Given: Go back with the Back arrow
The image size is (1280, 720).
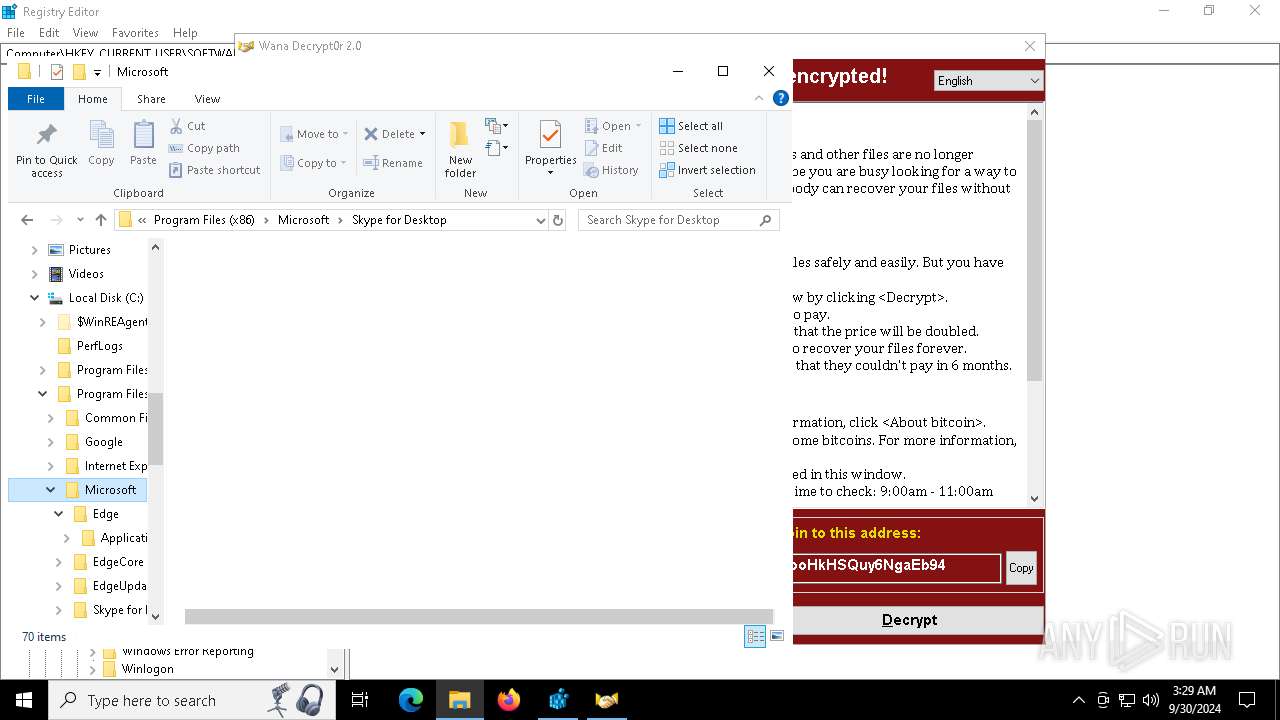Looking at the screenshot, I should pos(27,220).
